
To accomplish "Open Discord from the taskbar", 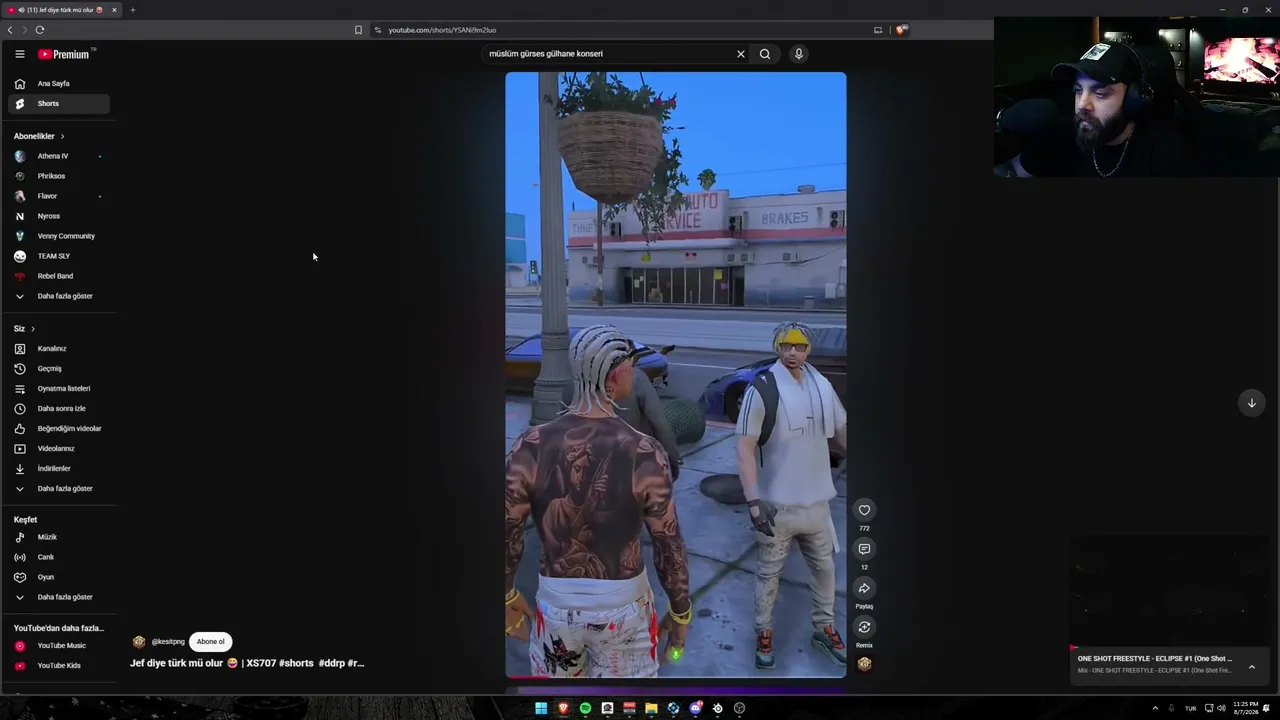I will point(695,708).
